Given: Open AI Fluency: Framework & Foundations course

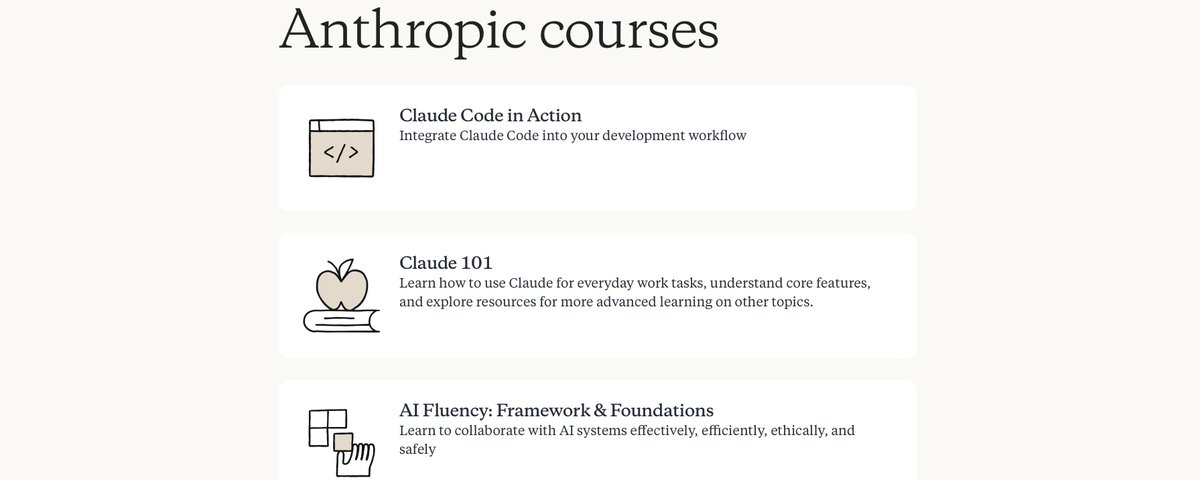Looking at the screenshot, I should click(556, 410).
